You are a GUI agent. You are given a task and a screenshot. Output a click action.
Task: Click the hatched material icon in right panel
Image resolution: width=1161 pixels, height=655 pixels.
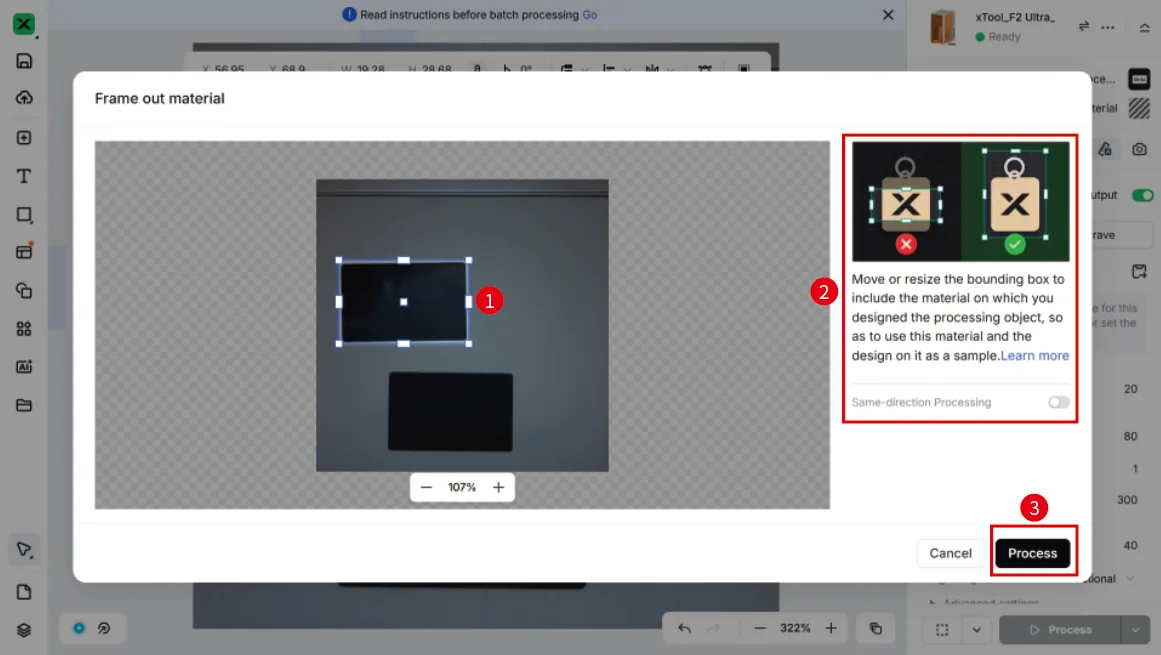(x=1140, y=109)
